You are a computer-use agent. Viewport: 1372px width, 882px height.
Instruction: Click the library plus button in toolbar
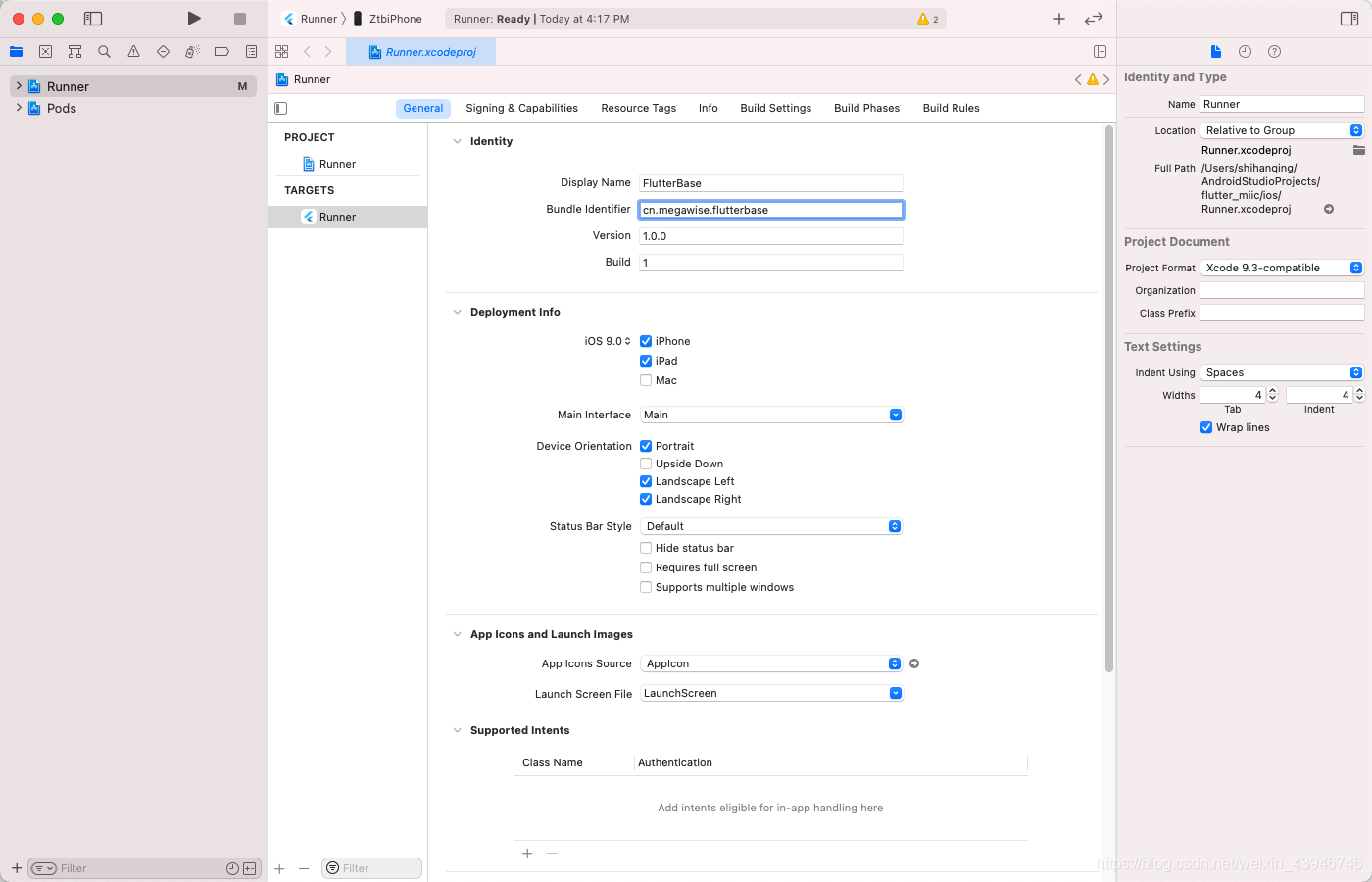[x=1059, y=19]
